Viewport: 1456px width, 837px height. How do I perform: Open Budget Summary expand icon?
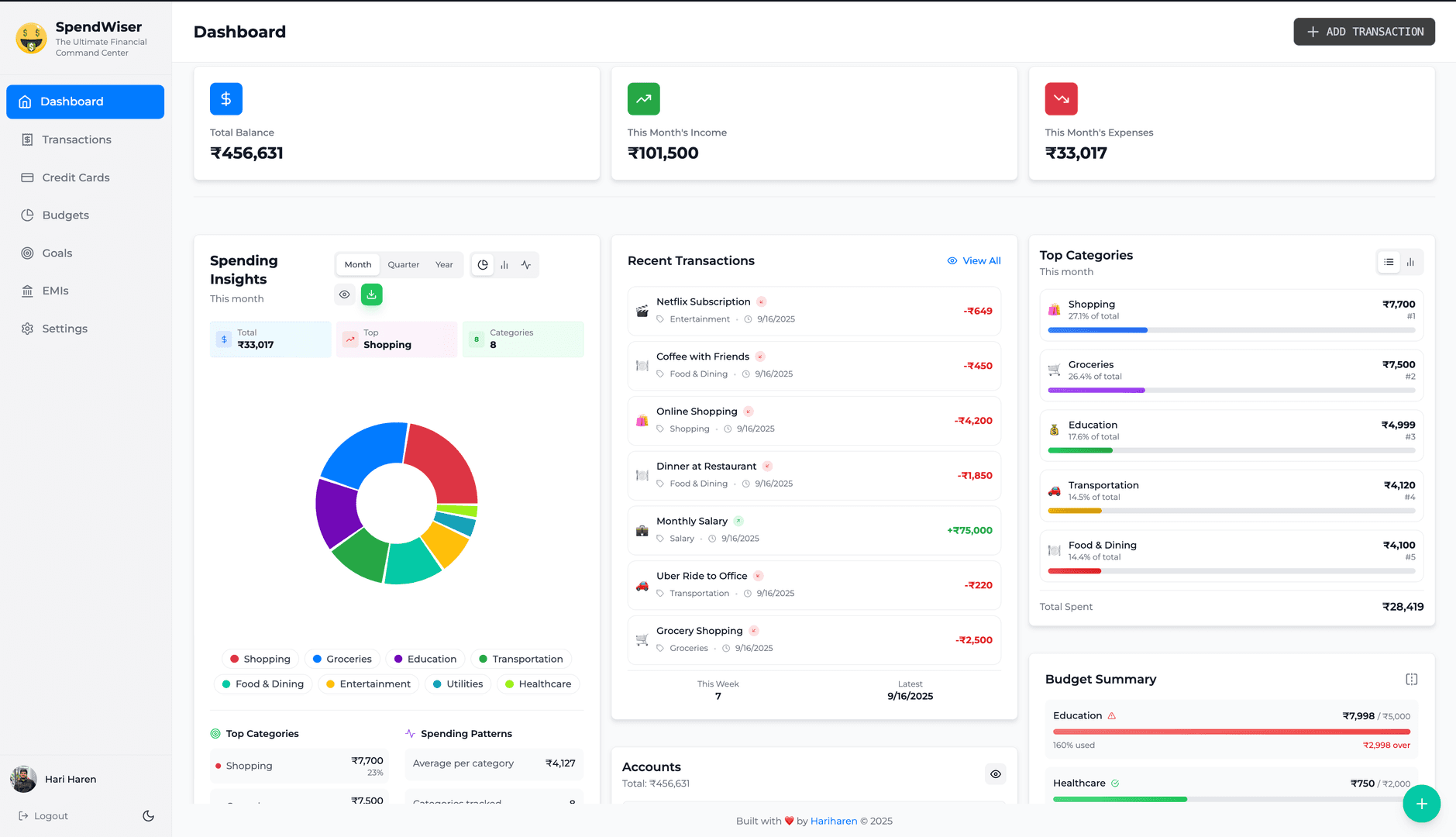(x=1411, y=680)
